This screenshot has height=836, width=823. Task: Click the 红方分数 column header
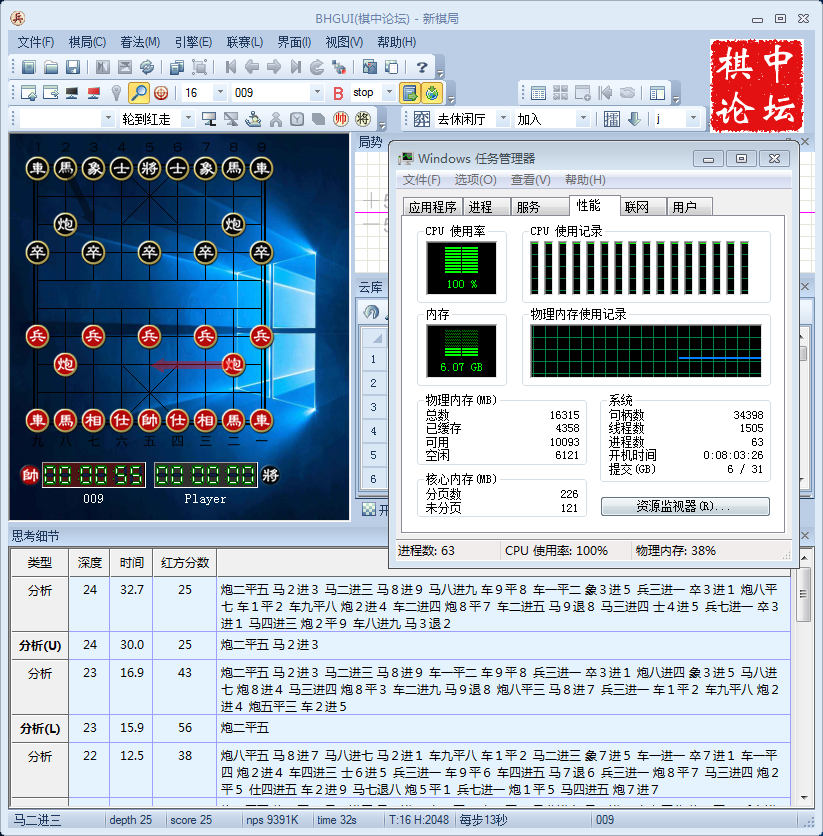click(x=185, y=562)
